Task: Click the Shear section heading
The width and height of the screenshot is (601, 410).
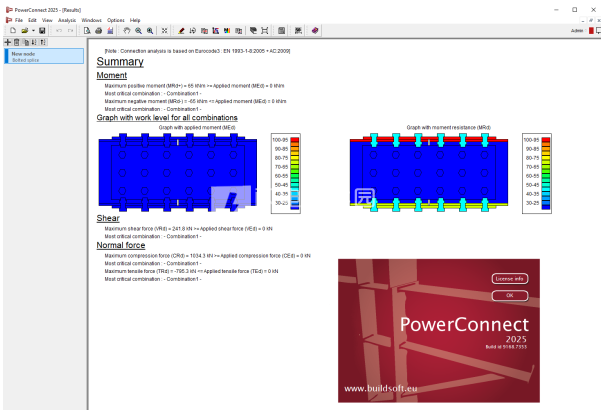Action: [108, 218]
